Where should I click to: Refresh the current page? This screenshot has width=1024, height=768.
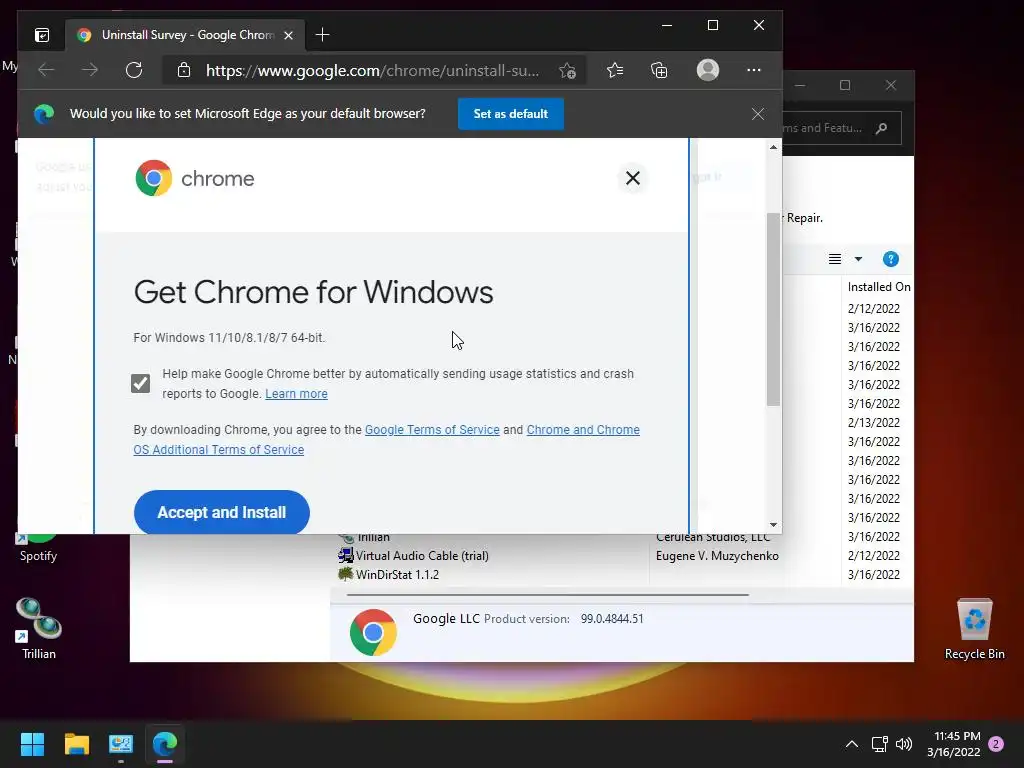click(x=134, y=70)
